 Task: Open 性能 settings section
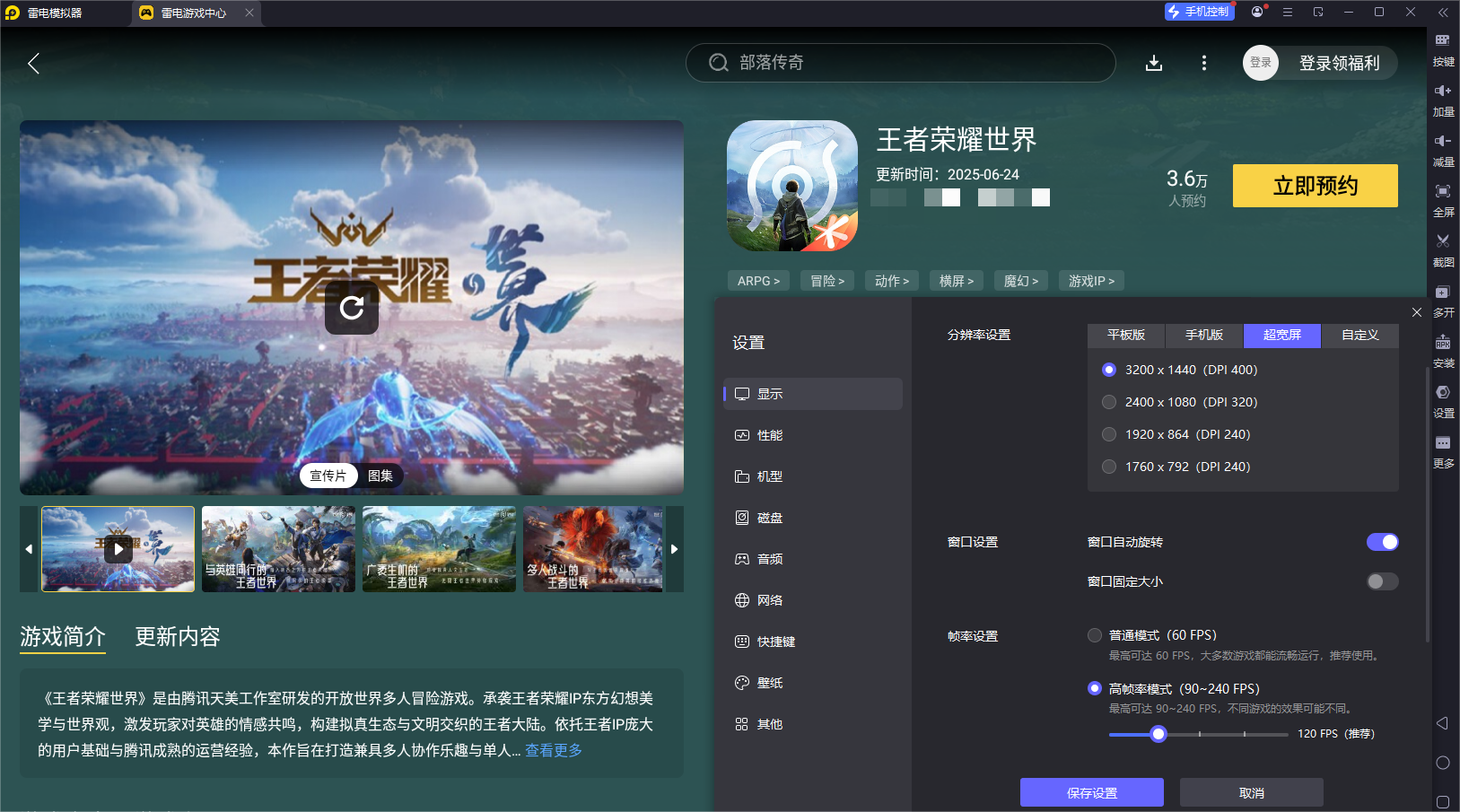click(x=813, y=435)
